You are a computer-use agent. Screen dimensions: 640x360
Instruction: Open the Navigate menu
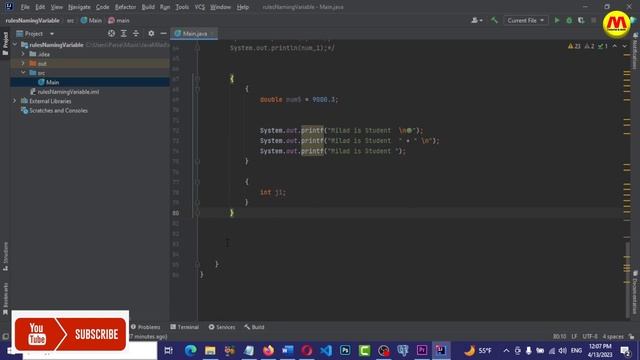tap(79, 7)
